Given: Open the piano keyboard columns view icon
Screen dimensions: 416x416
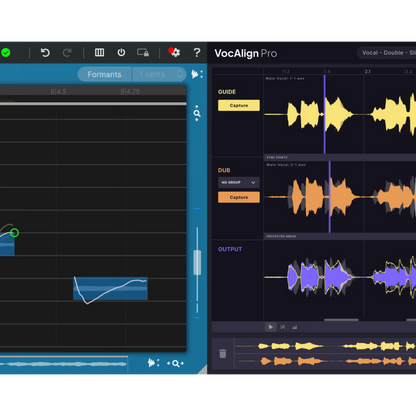Looking at the screenshot, I should (99, 52).
